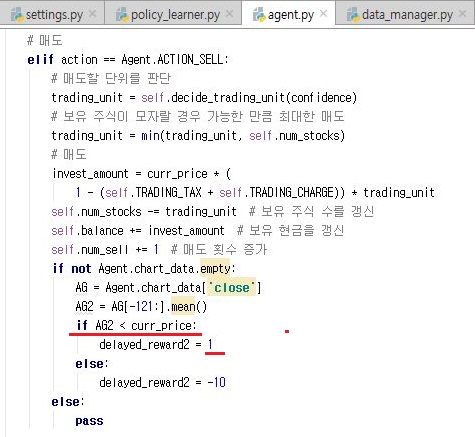This screenshot has height=437, width=475.
Task: Click the highlighted 'mean' call
Action: click(x=183, y=307)
